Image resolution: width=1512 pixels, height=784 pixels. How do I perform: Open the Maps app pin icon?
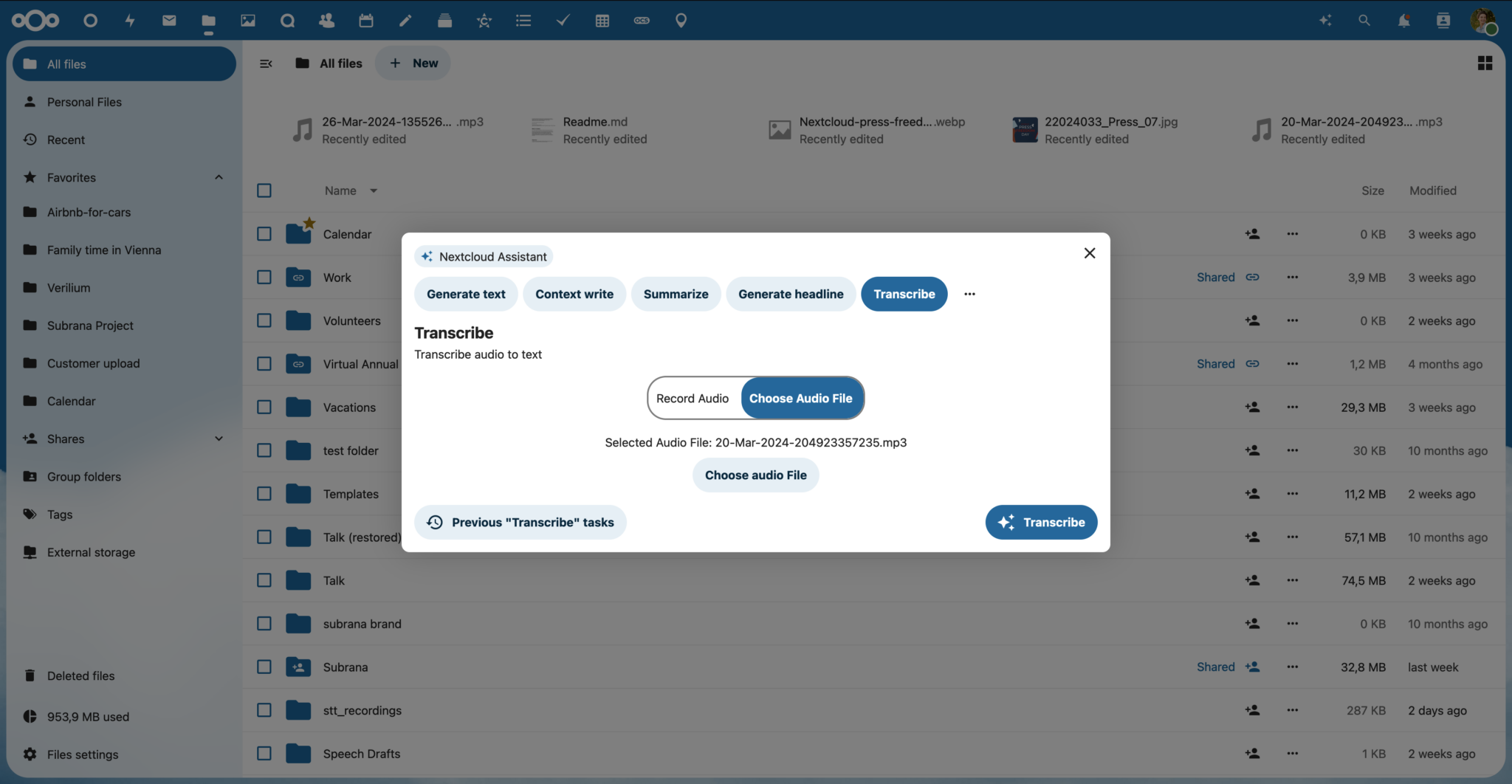click(x=681, y=20)
